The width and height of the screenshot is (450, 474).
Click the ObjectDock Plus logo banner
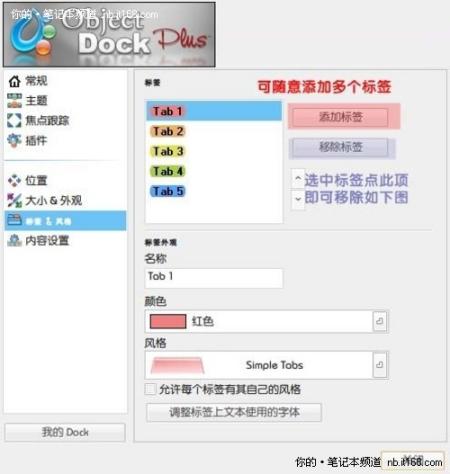[x=109, y=35]
